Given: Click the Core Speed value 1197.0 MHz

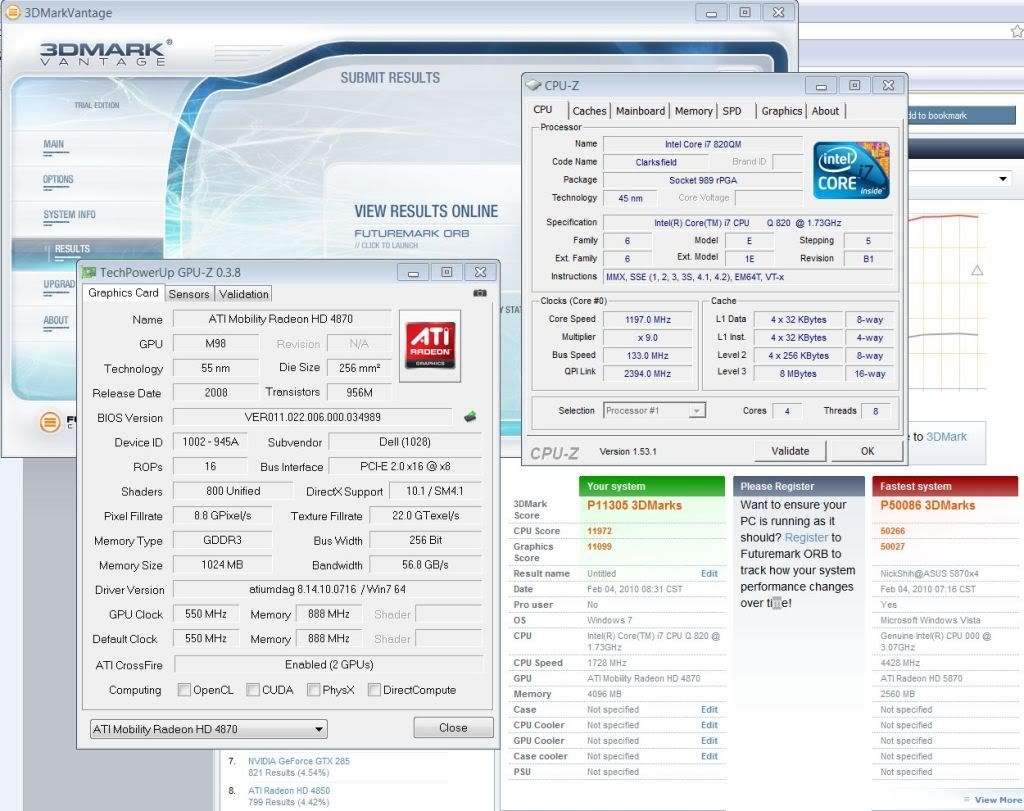Looking at the screenshot, I should tap(647, 319).
